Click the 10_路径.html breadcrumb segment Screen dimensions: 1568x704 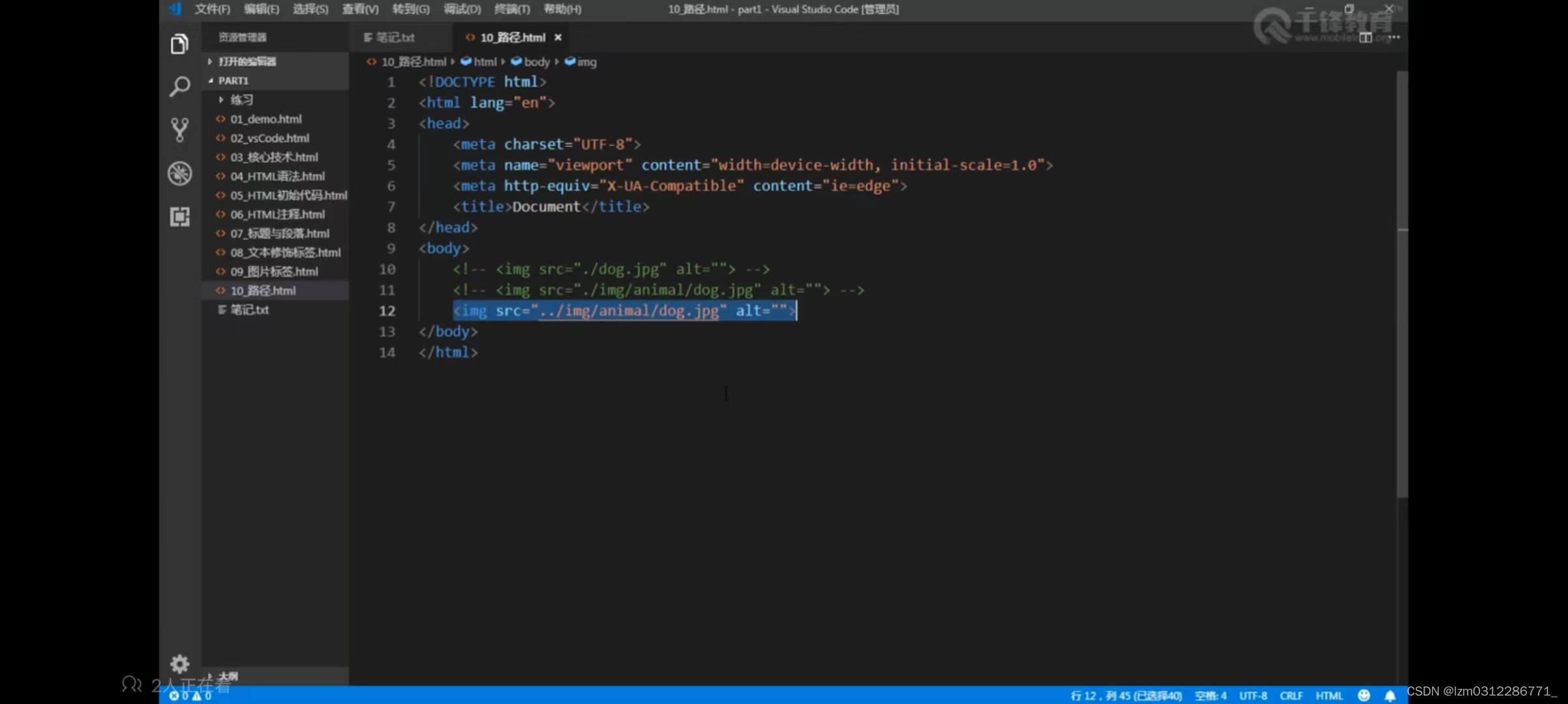coord(407,62)
